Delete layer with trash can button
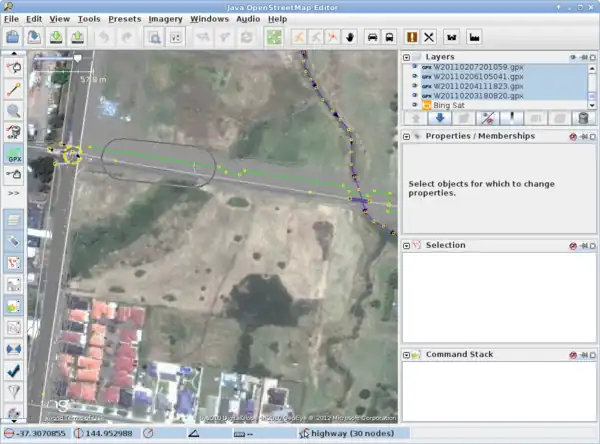The image size is (600, 444). tap(583, 119)
